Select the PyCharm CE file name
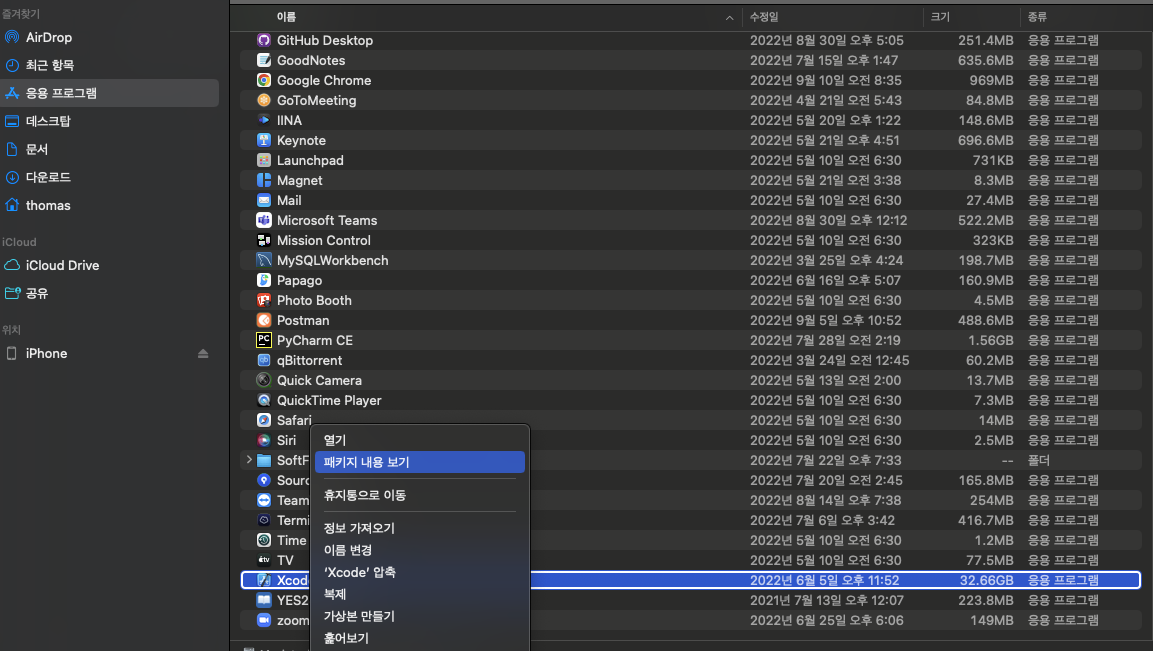The width and height of the screenshot is (1153, 651). click(315, 341)
